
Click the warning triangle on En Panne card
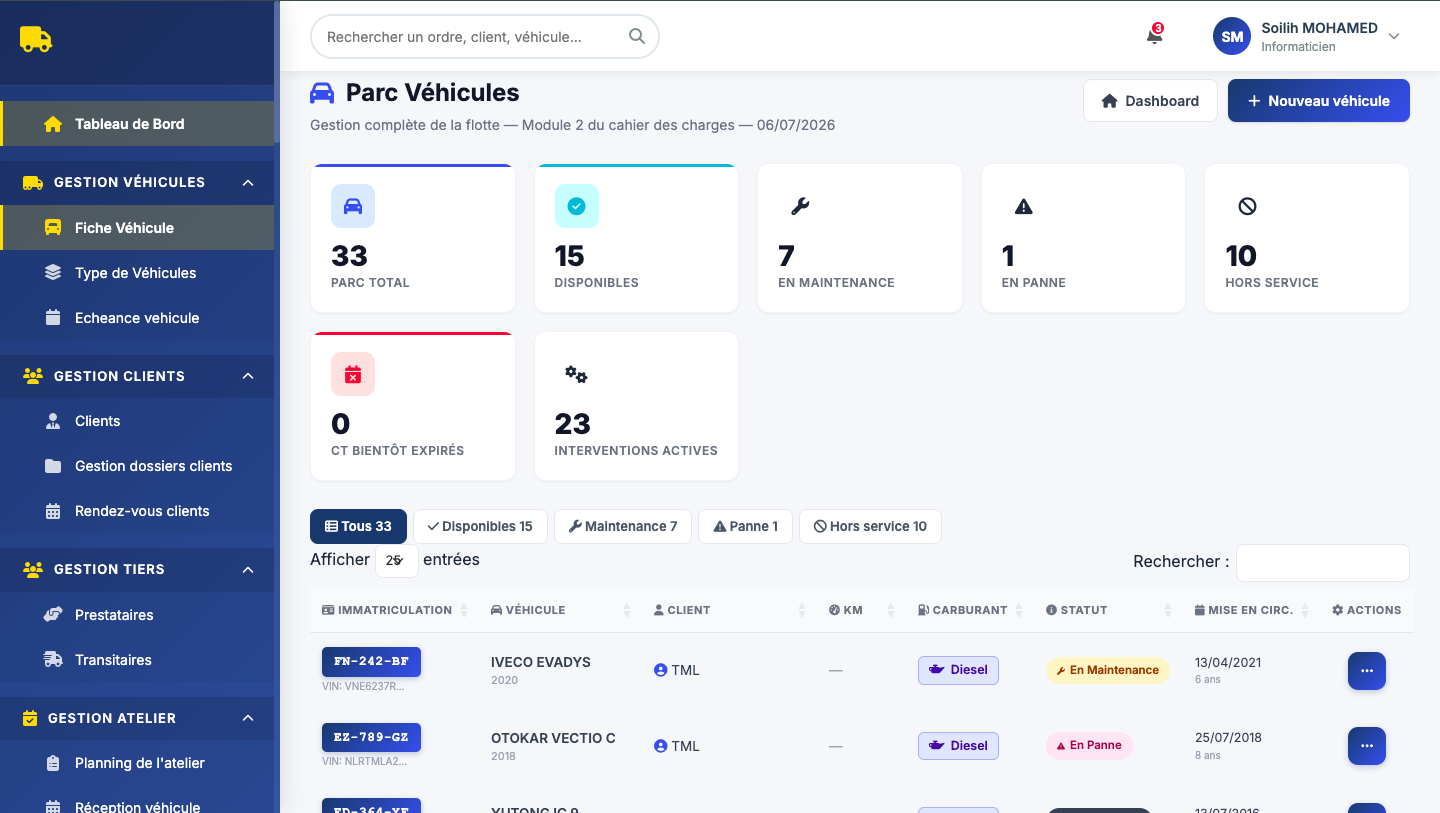pos(1023,206)
